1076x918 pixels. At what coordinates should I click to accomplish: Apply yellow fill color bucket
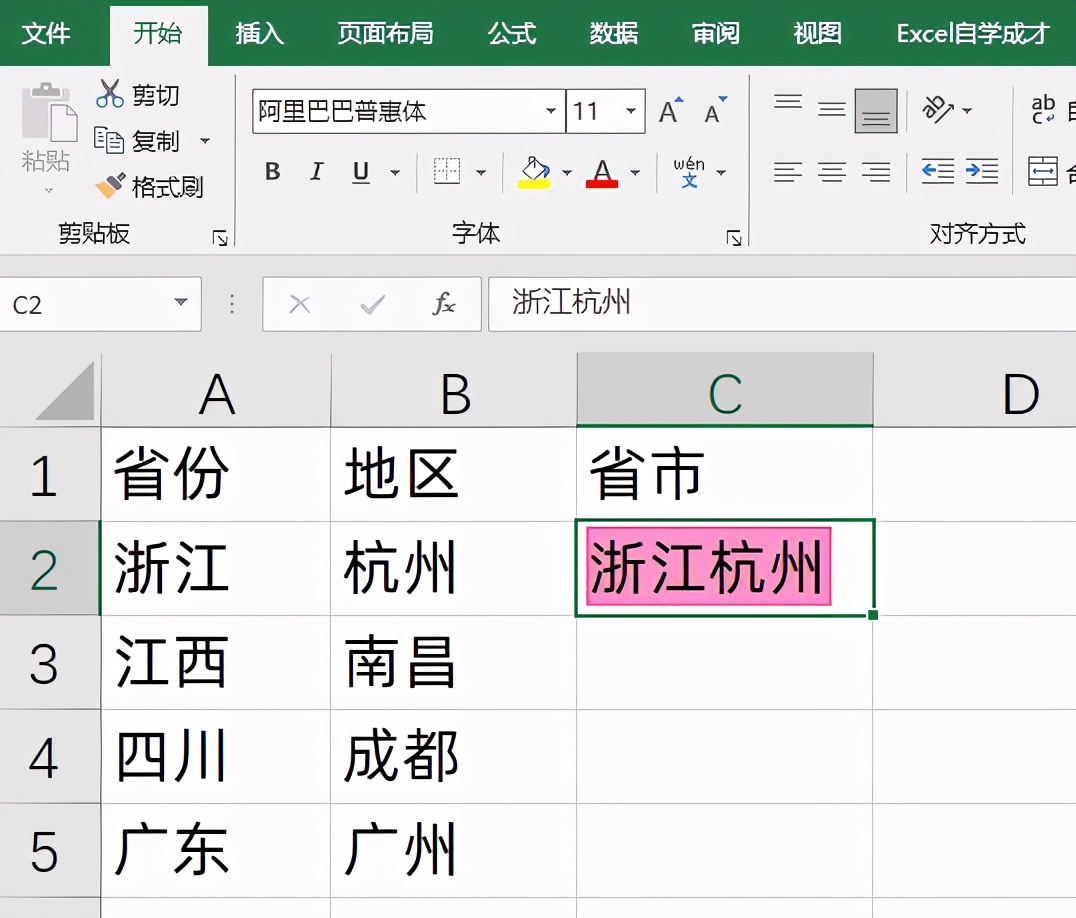[535, 172]
